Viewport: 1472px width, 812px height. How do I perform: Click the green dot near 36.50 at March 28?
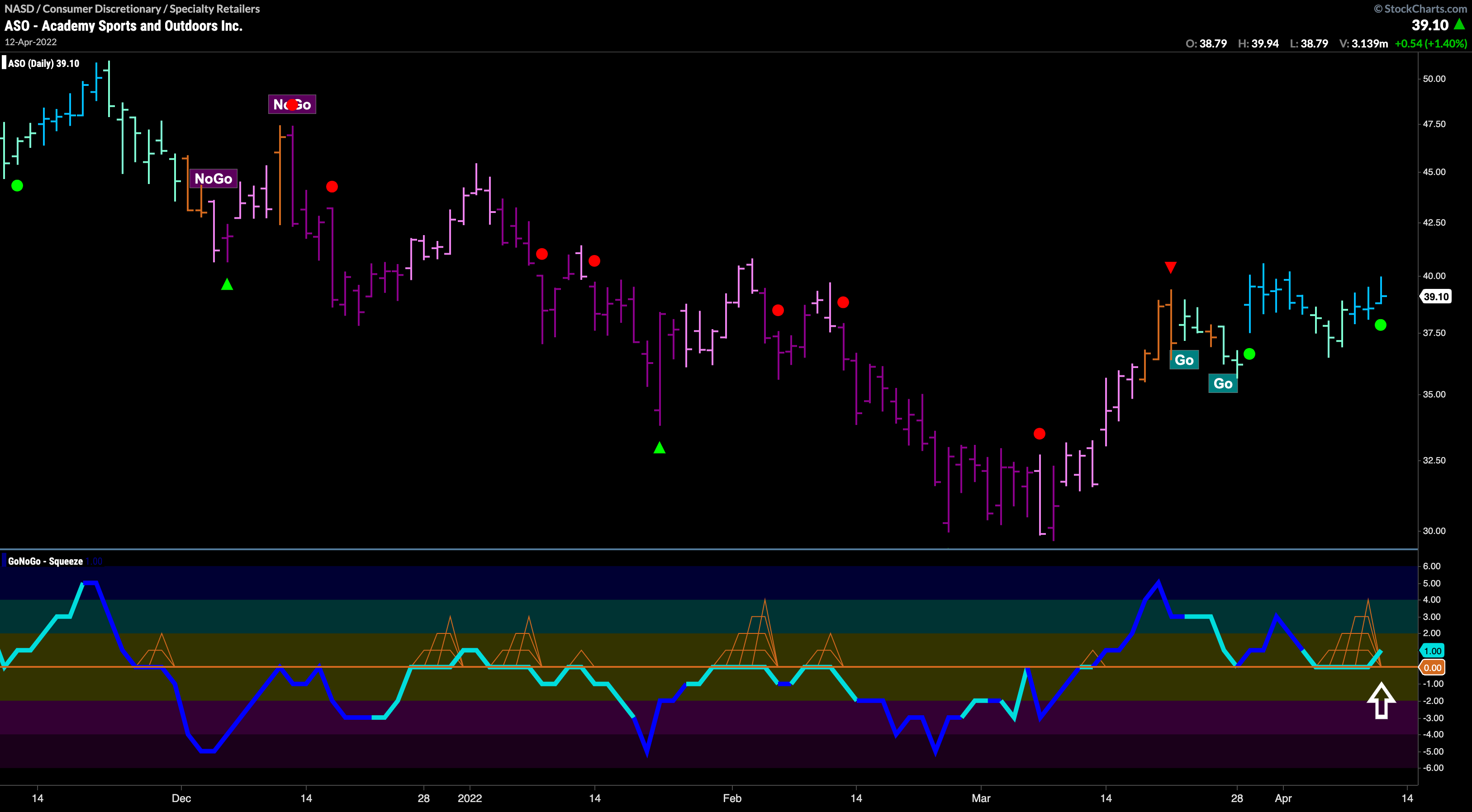(x=1249, y=354)
